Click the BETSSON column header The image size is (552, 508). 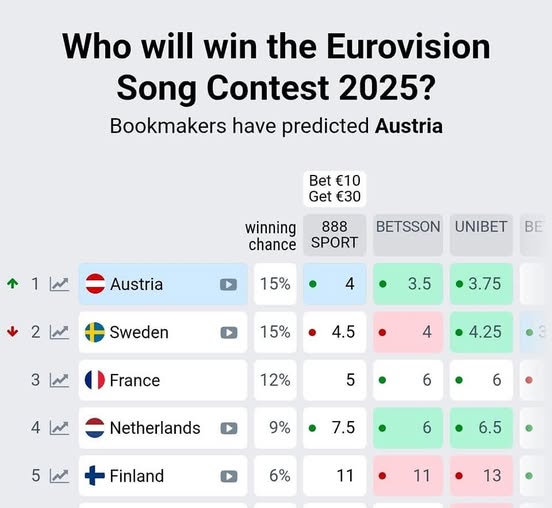point(408,235)
